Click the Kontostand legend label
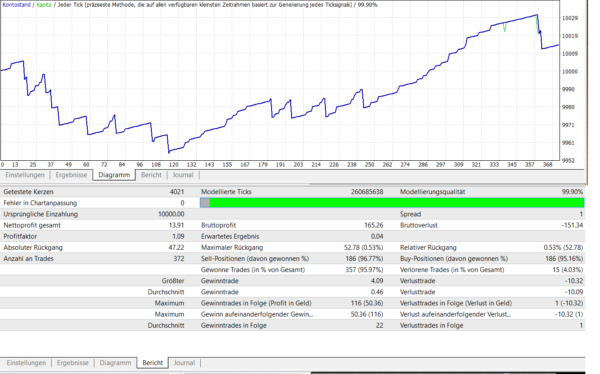 pyautogui.click(x=16, y=5)
